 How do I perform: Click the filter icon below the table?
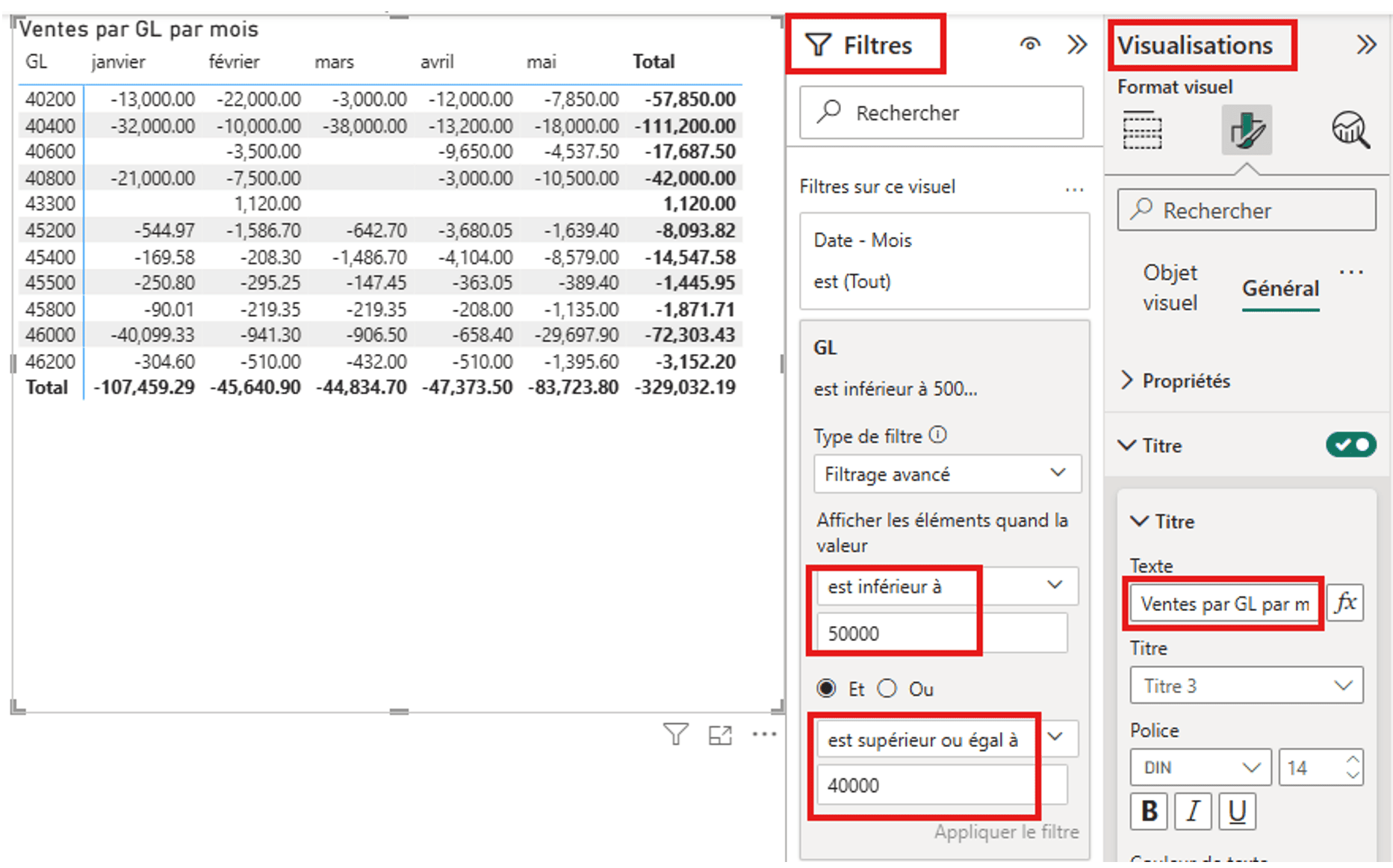(675, 735)
